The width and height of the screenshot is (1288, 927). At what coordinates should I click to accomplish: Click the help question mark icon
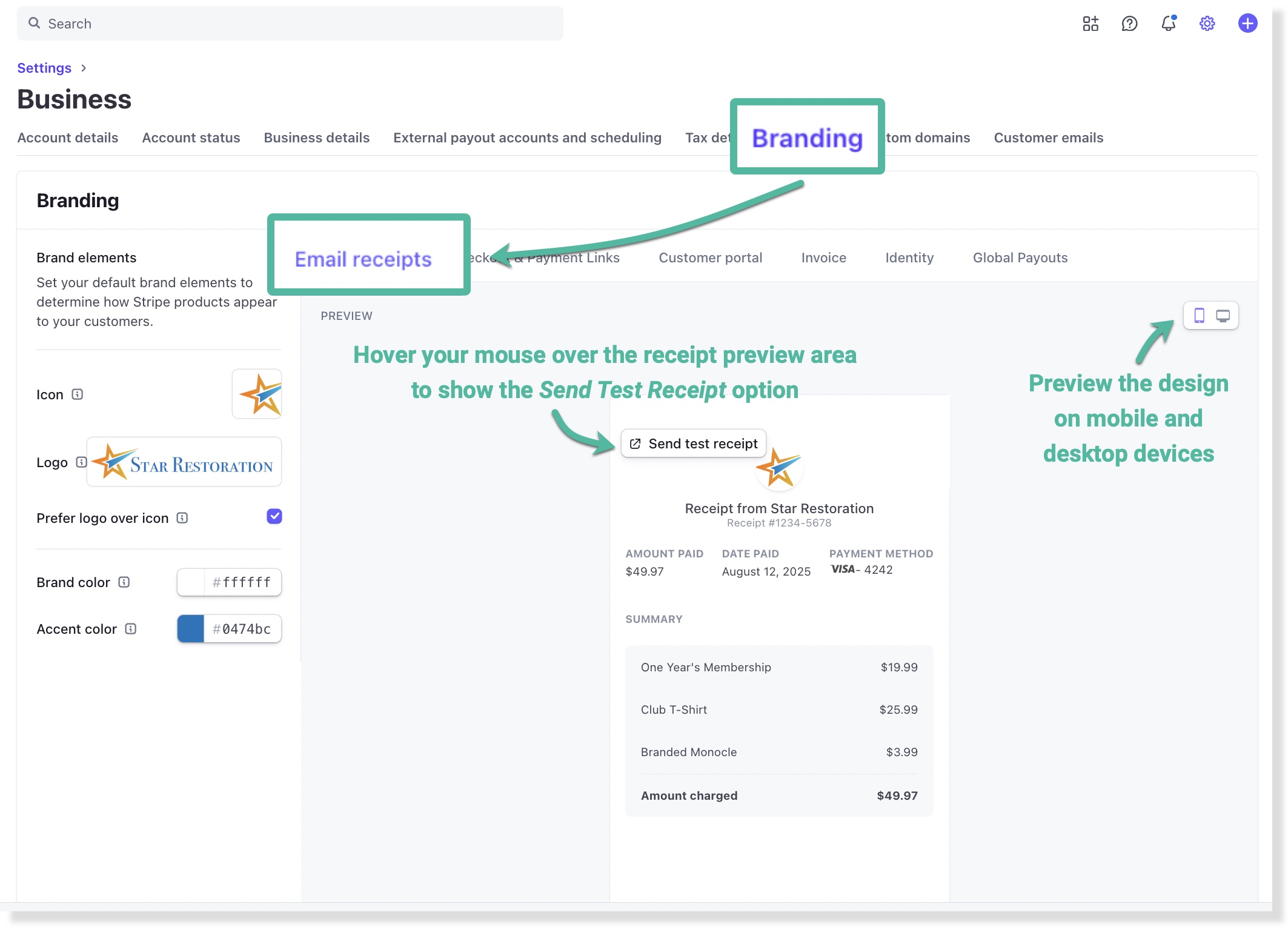(x=1129, y=24)
